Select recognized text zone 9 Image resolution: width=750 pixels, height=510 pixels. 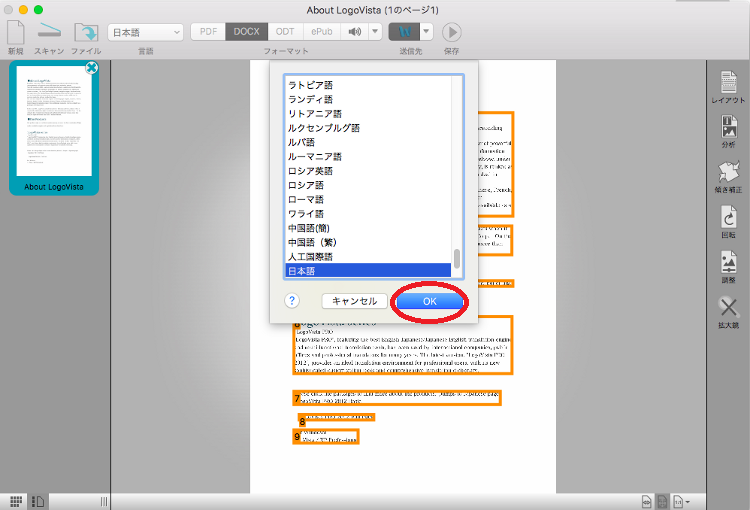(x=326, y=436)
